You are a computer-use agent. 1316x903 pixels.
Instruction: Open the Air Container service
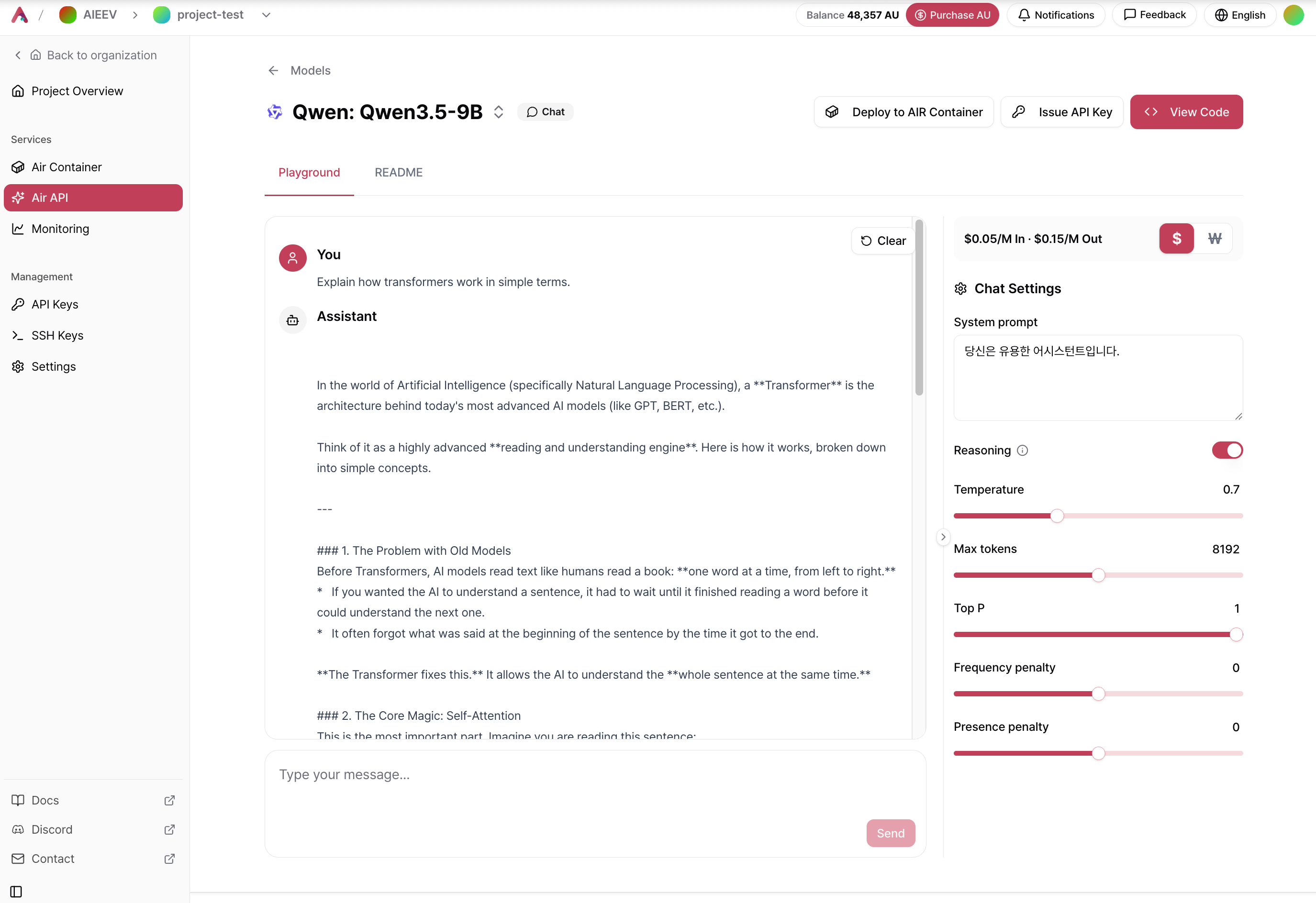click(x=93, y=167)
